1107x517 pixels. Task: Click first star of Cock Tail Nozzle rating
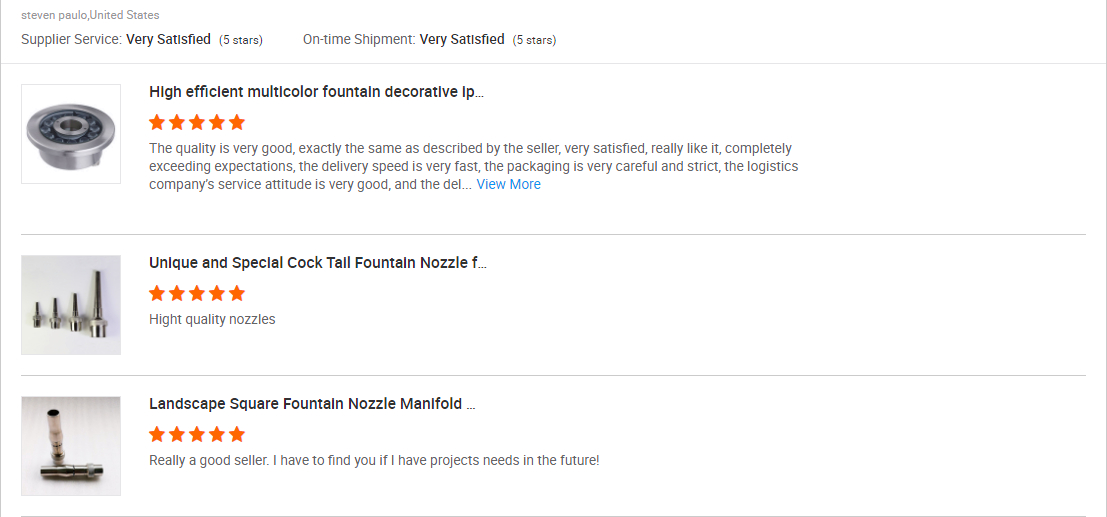coord(157,293)
